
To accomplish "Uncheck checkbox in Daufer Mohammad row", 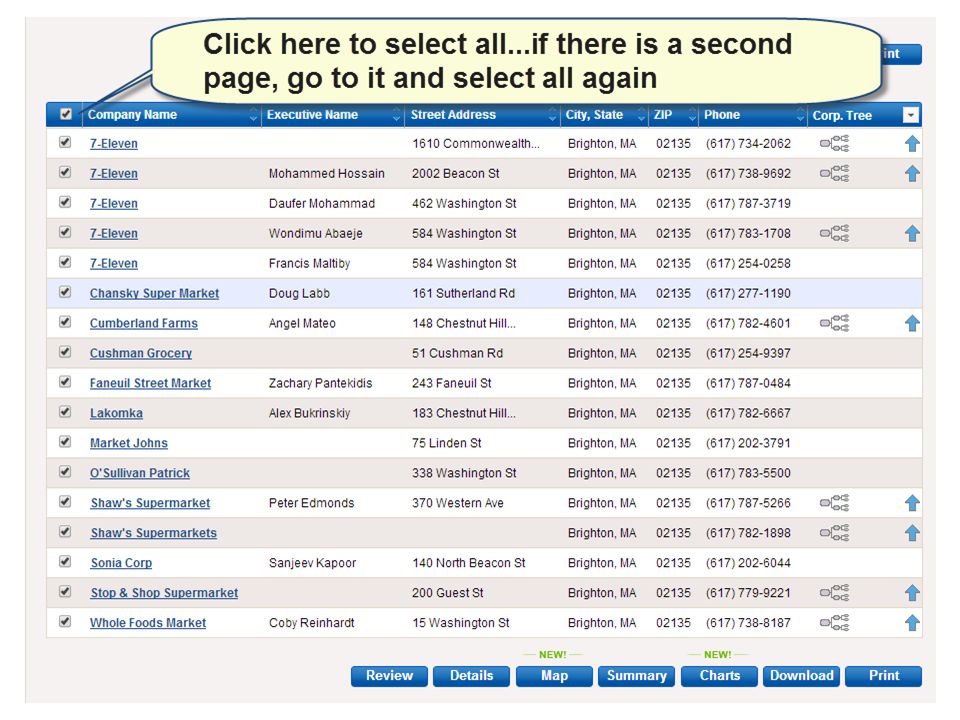I will 65,202.
